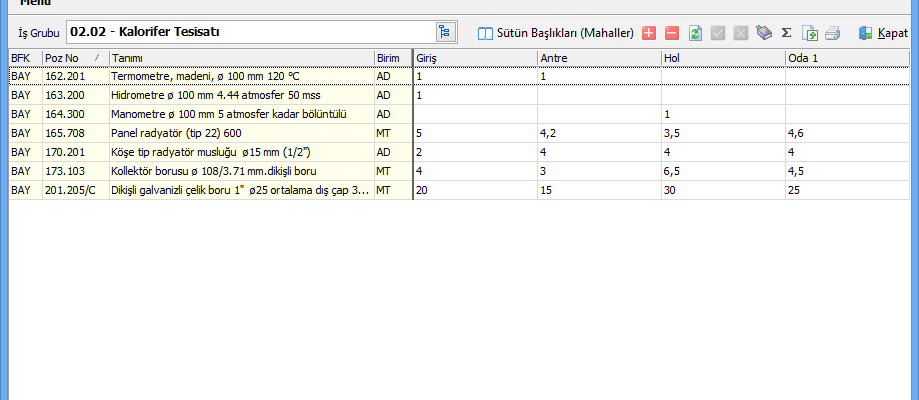Click the red minus delete row icon
Image resolution: width=919 pixels, height=400 pixels.
tap(671, 33)
